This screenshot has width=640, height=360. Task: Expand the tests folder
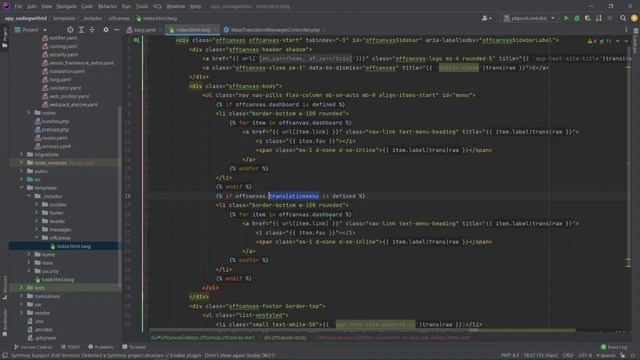(x=21, y=288)
